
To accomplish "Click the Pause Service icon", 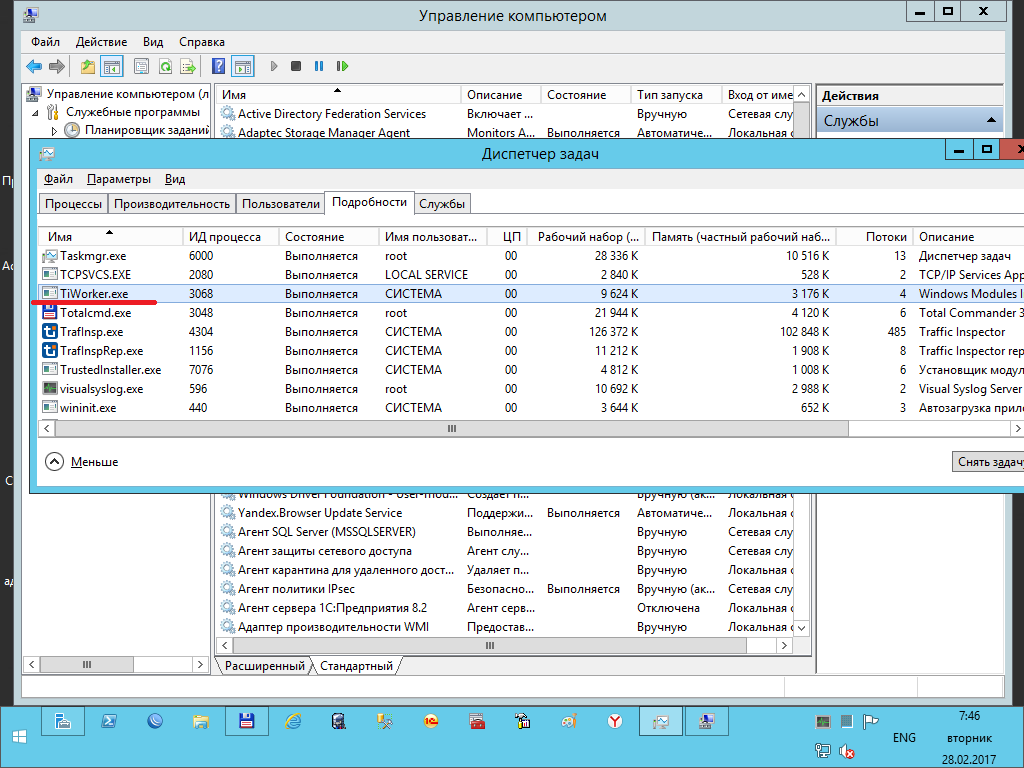I will [319, 66].
